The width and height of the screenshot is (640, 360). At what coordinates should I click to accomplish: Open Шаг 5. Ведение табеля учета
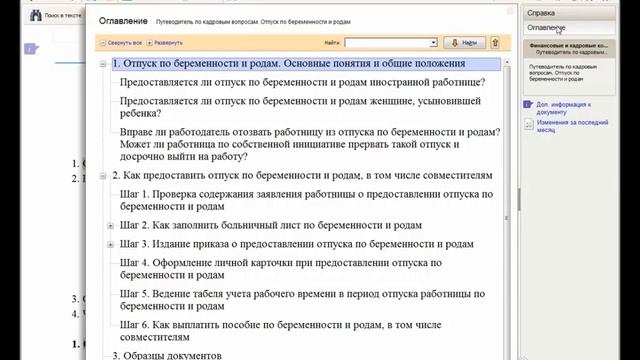(x=302, y=300)
